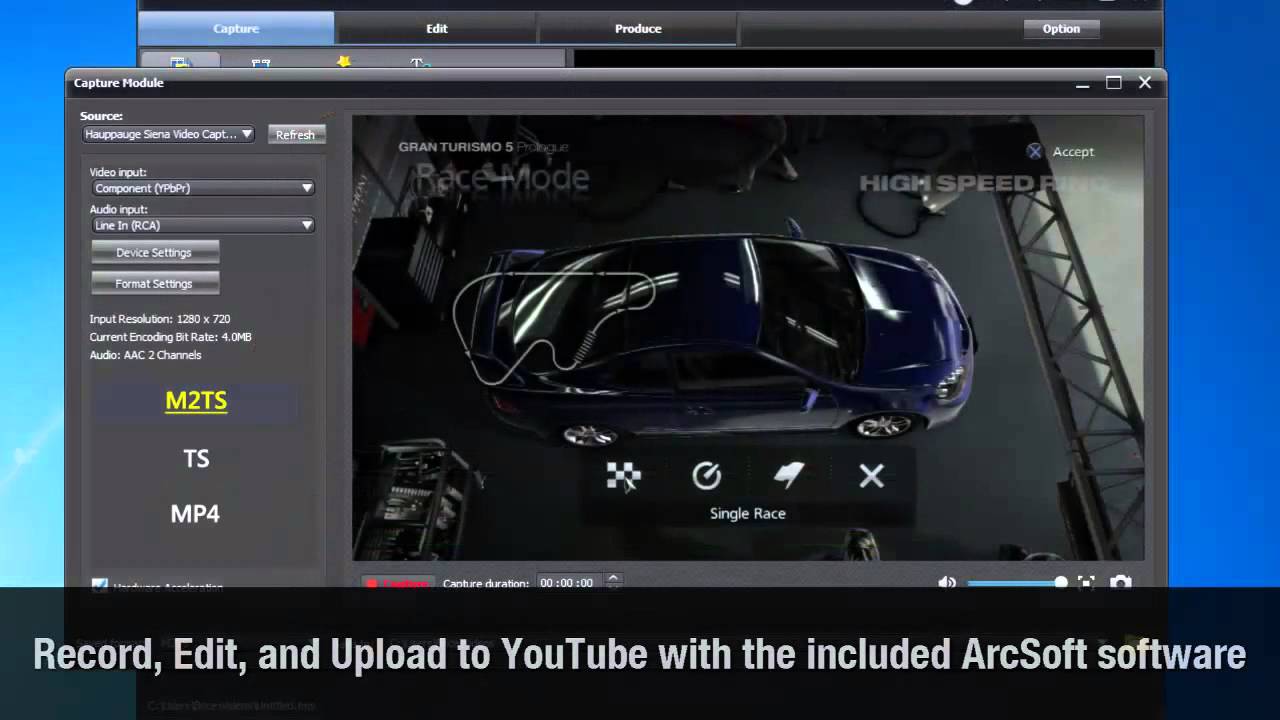This screenshot has height=720, width=1280.
Task: Click the capture duration stepper arrows
Action: [613, 581]
